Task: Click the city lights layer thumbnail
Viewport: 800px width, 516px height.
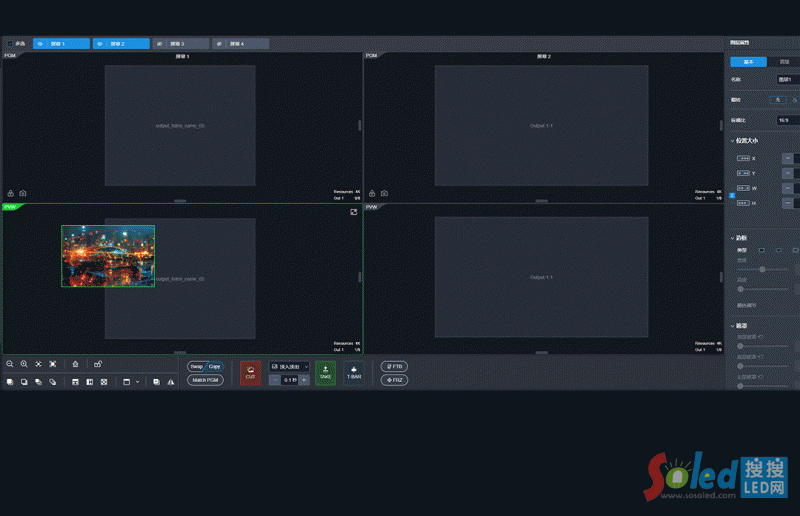Action: pos(108,256)
